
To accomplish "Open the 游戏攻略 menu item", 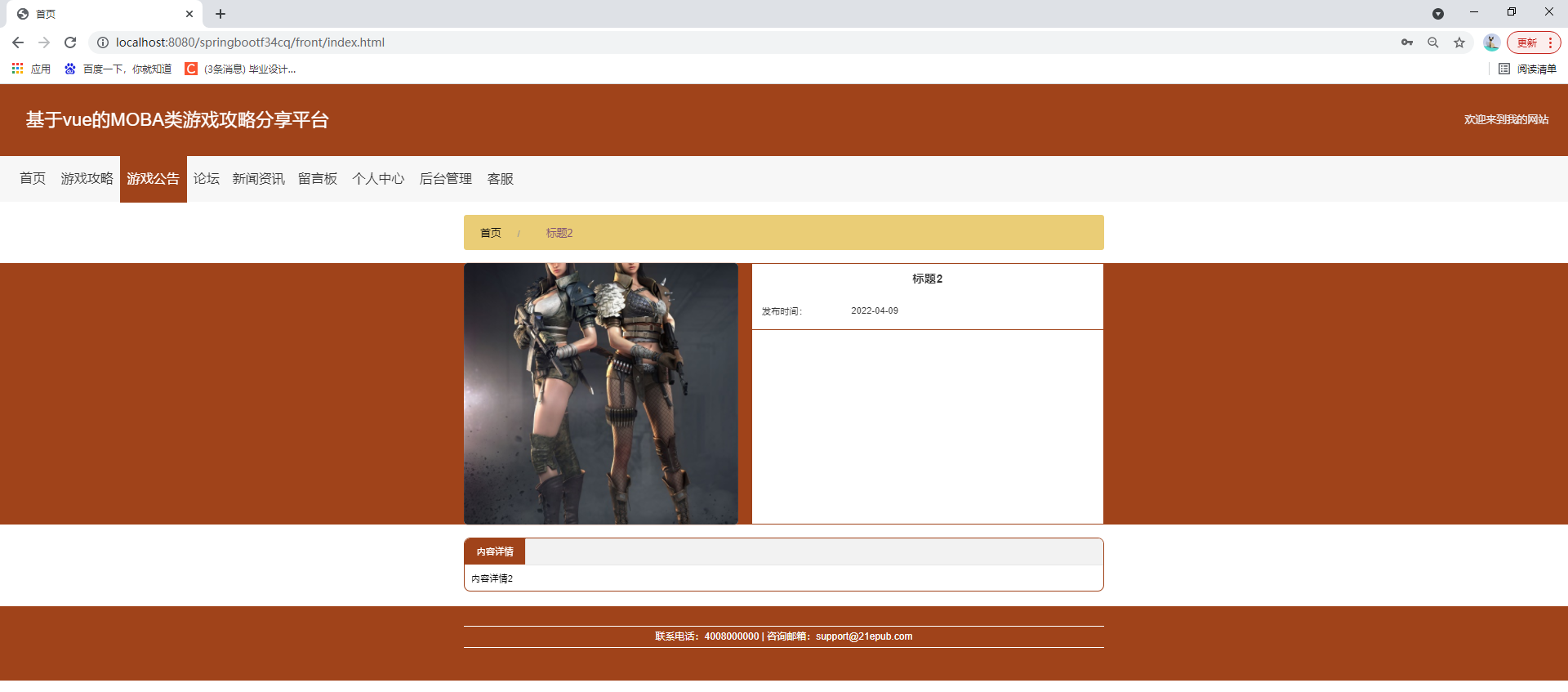I will click(x=87, y=179).
